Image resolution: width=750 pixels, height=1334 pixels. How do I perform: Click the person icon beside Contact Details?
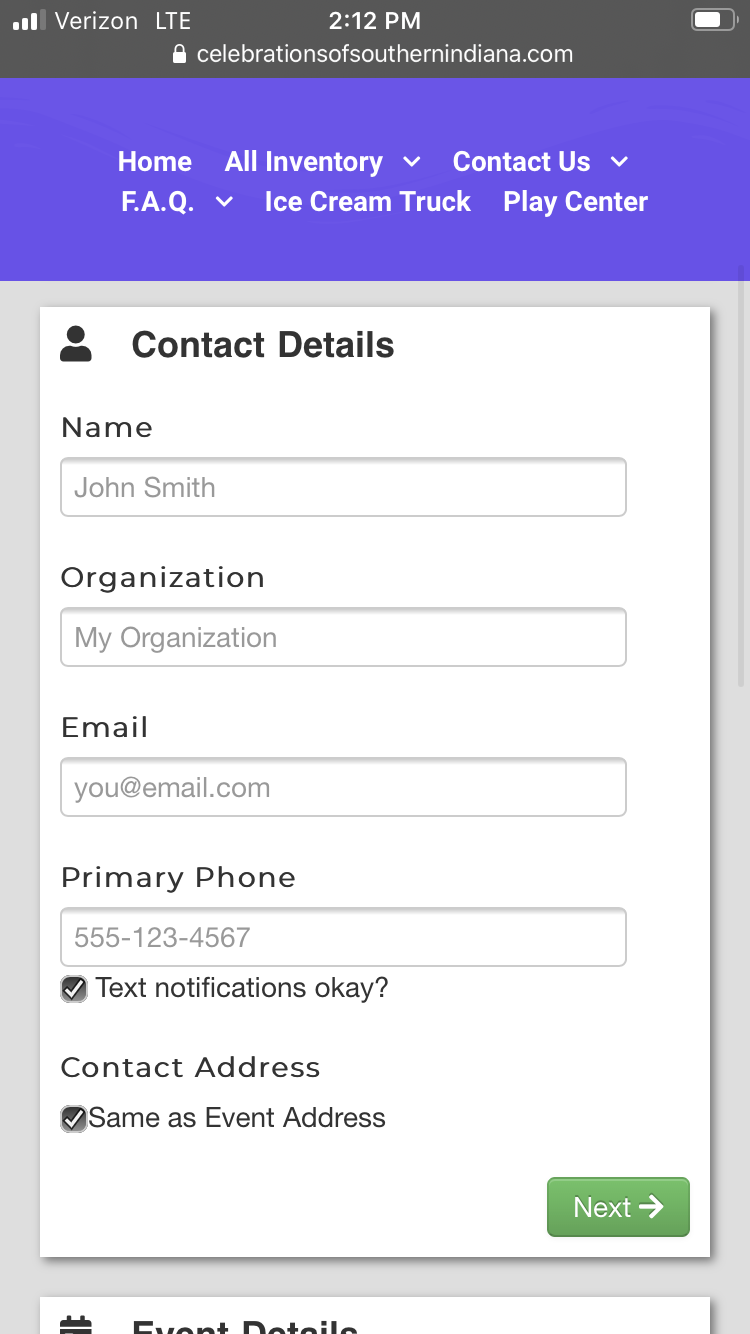pos(76,344)
